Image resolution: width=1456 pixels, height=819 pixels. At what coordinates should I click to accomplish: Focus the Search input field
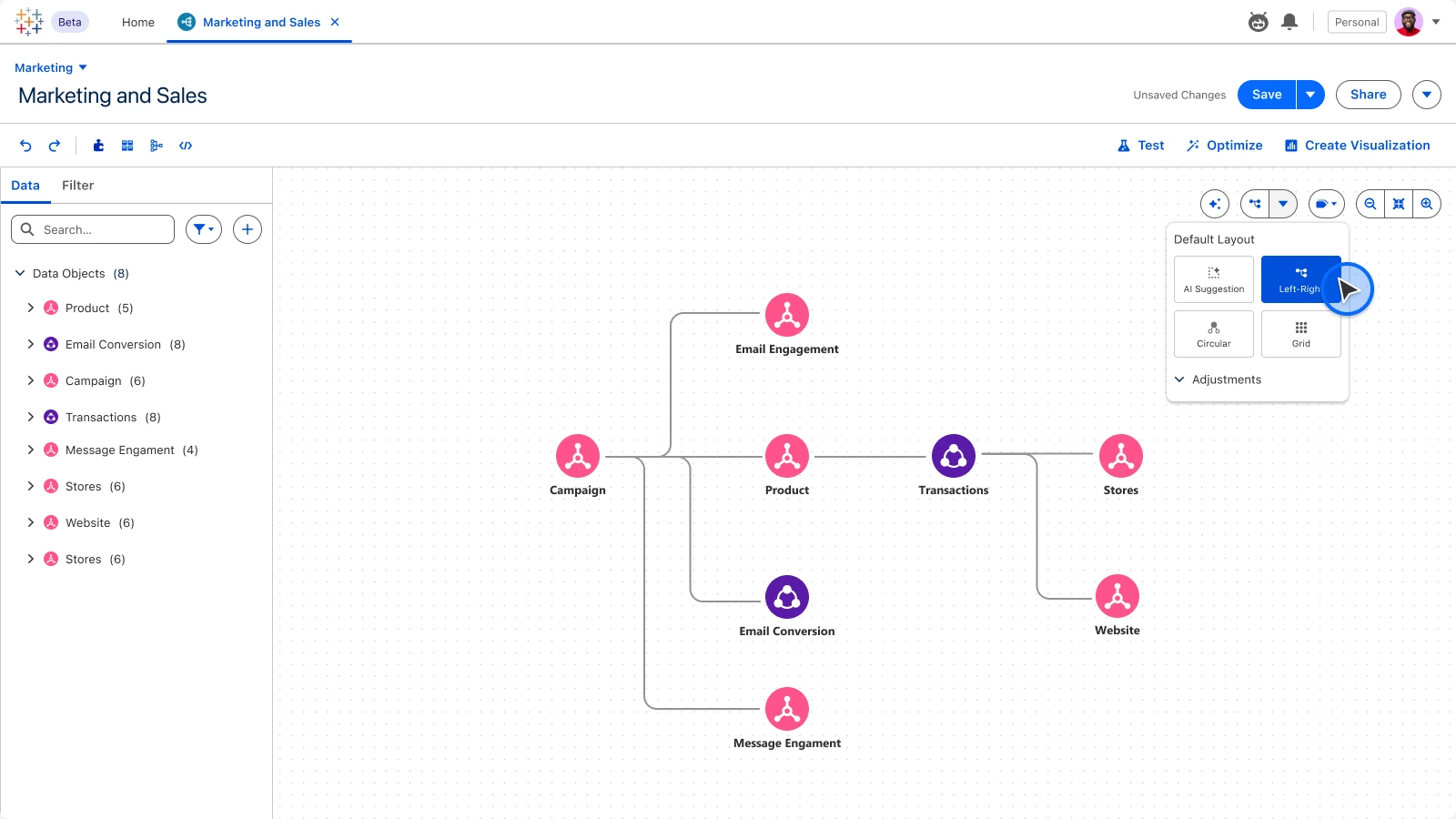pos(93,229)
